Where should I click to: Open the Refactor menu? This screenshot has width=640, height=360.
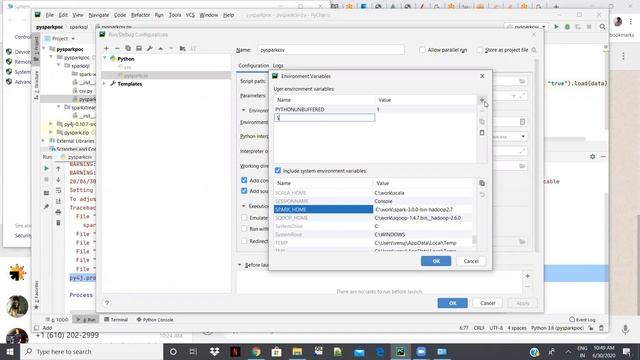(x=140, y=15)
